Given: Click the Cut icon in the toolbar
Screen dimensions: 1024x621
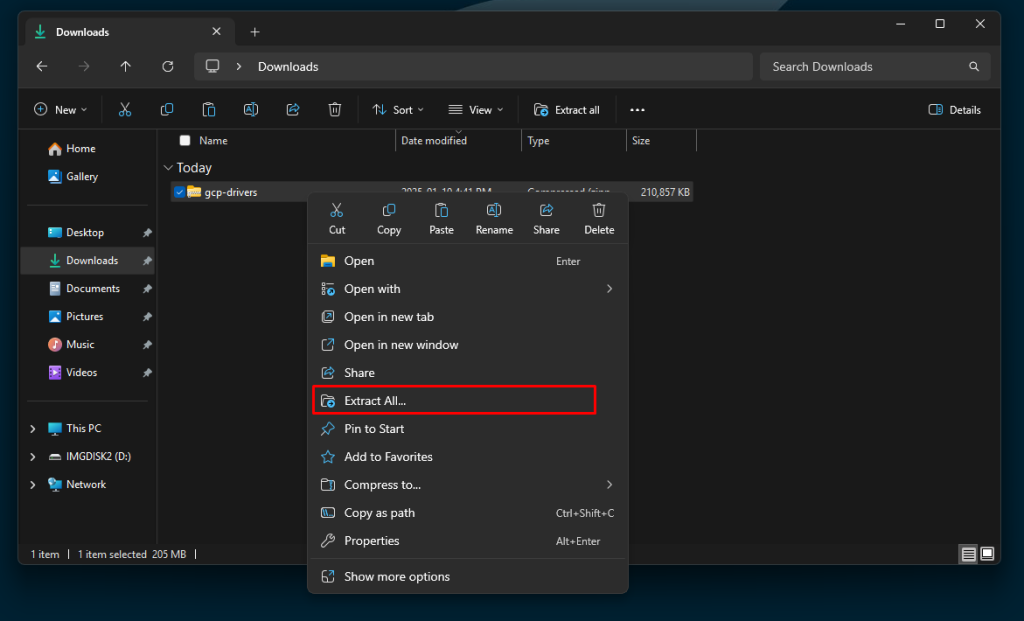Looking at the screenshot, I should click(x=124, y=109).
